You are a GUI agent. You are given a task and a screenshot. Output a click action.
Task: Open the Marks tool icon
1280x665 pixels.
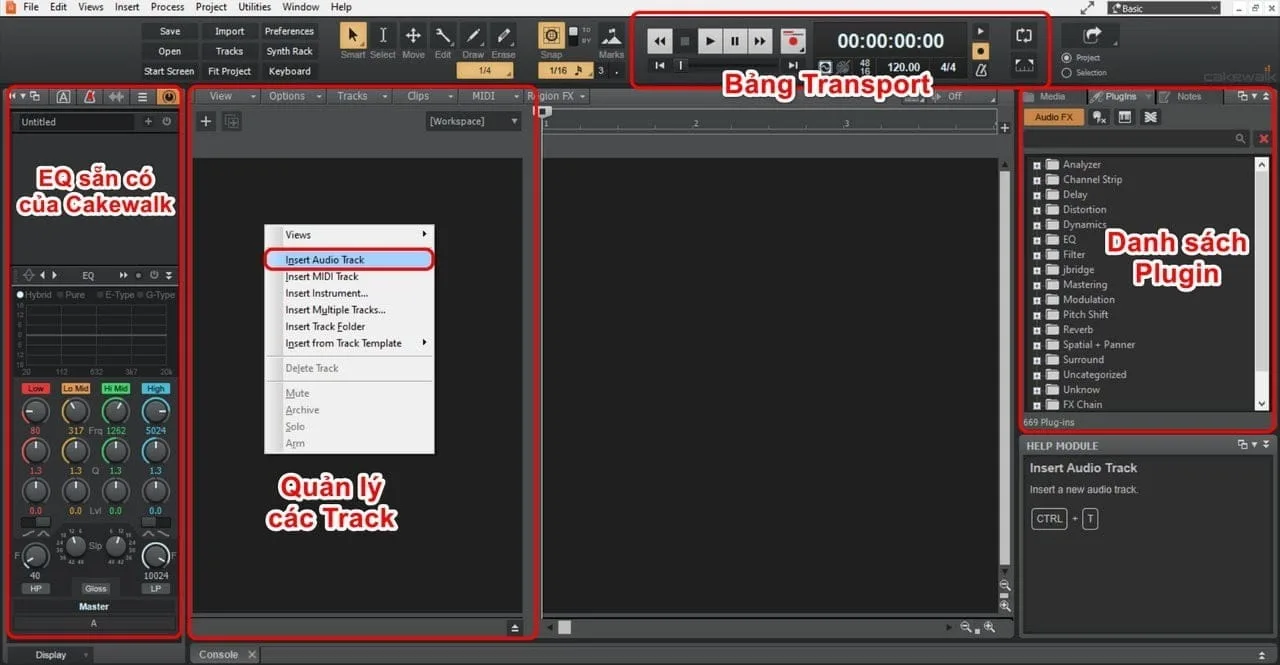[611, 35]
